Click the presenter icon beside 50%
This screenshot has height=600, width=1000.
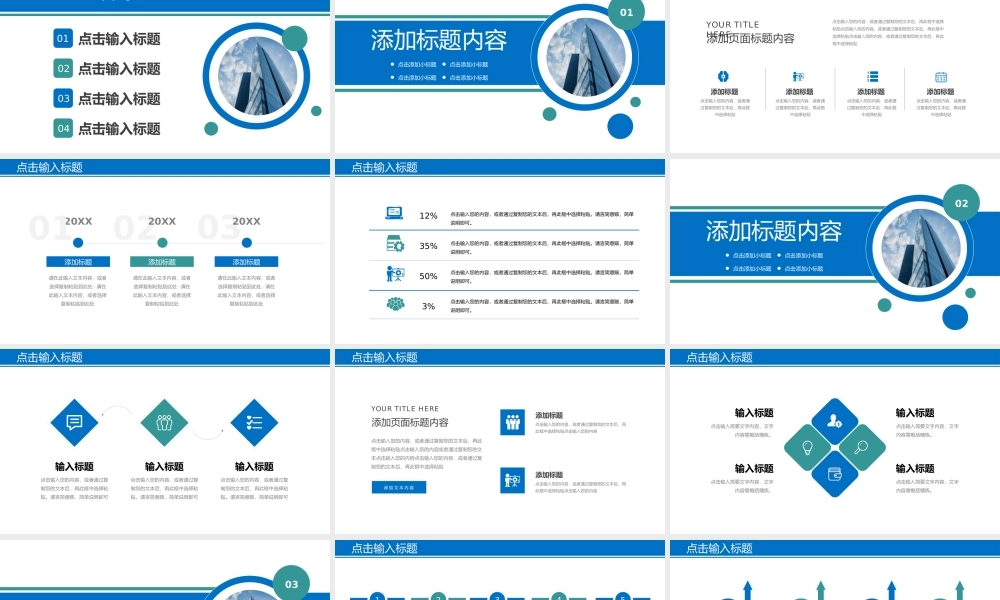(395, 274)
